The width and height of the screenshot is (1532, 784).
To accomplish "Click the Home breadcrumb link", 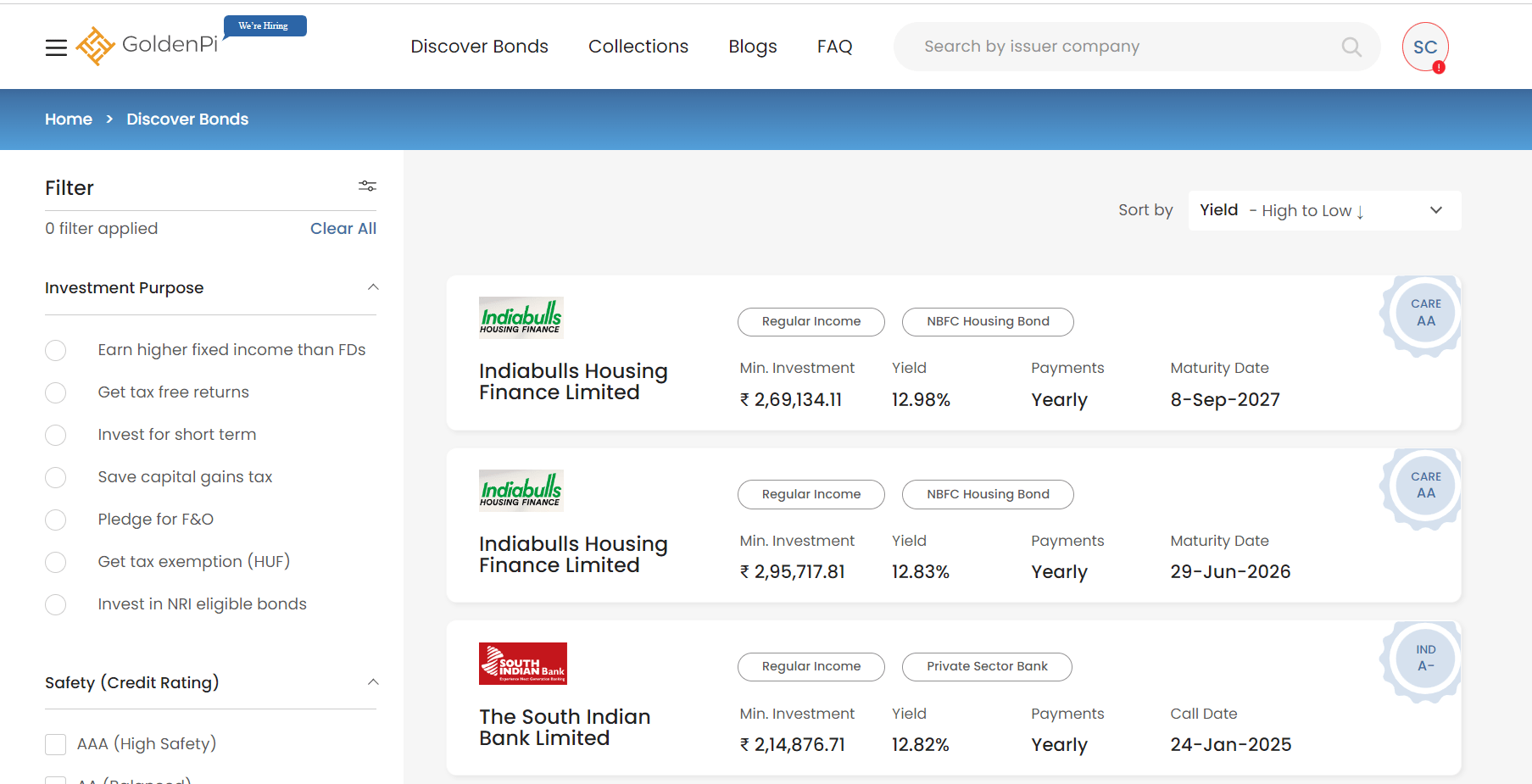I will tap(69, 120).
